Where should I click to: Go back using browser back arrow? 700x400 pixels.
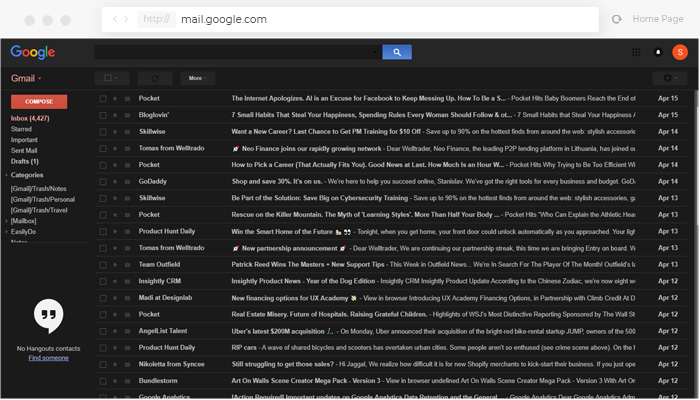click(x=115, y=19)
